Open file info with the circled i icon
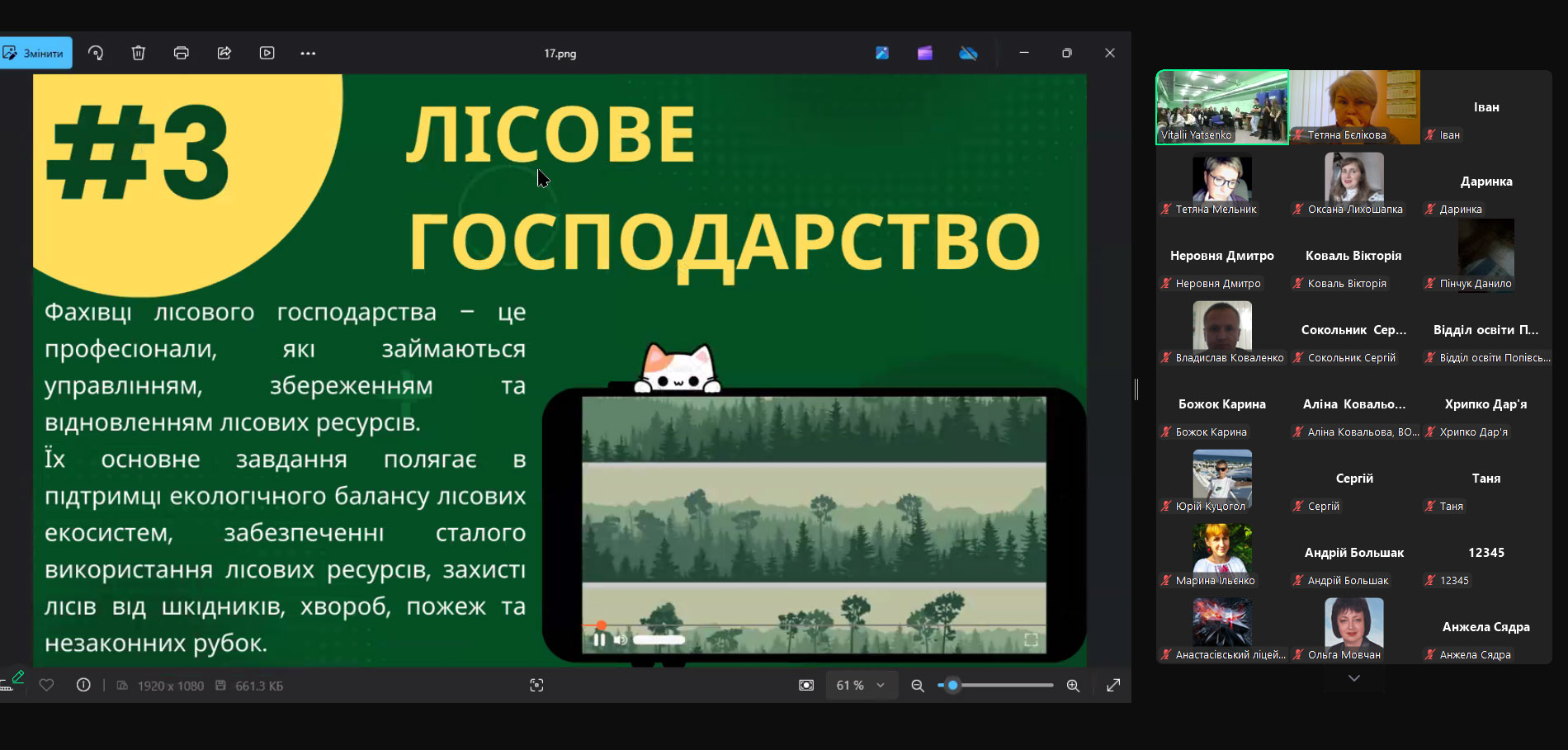 [83, 685]
